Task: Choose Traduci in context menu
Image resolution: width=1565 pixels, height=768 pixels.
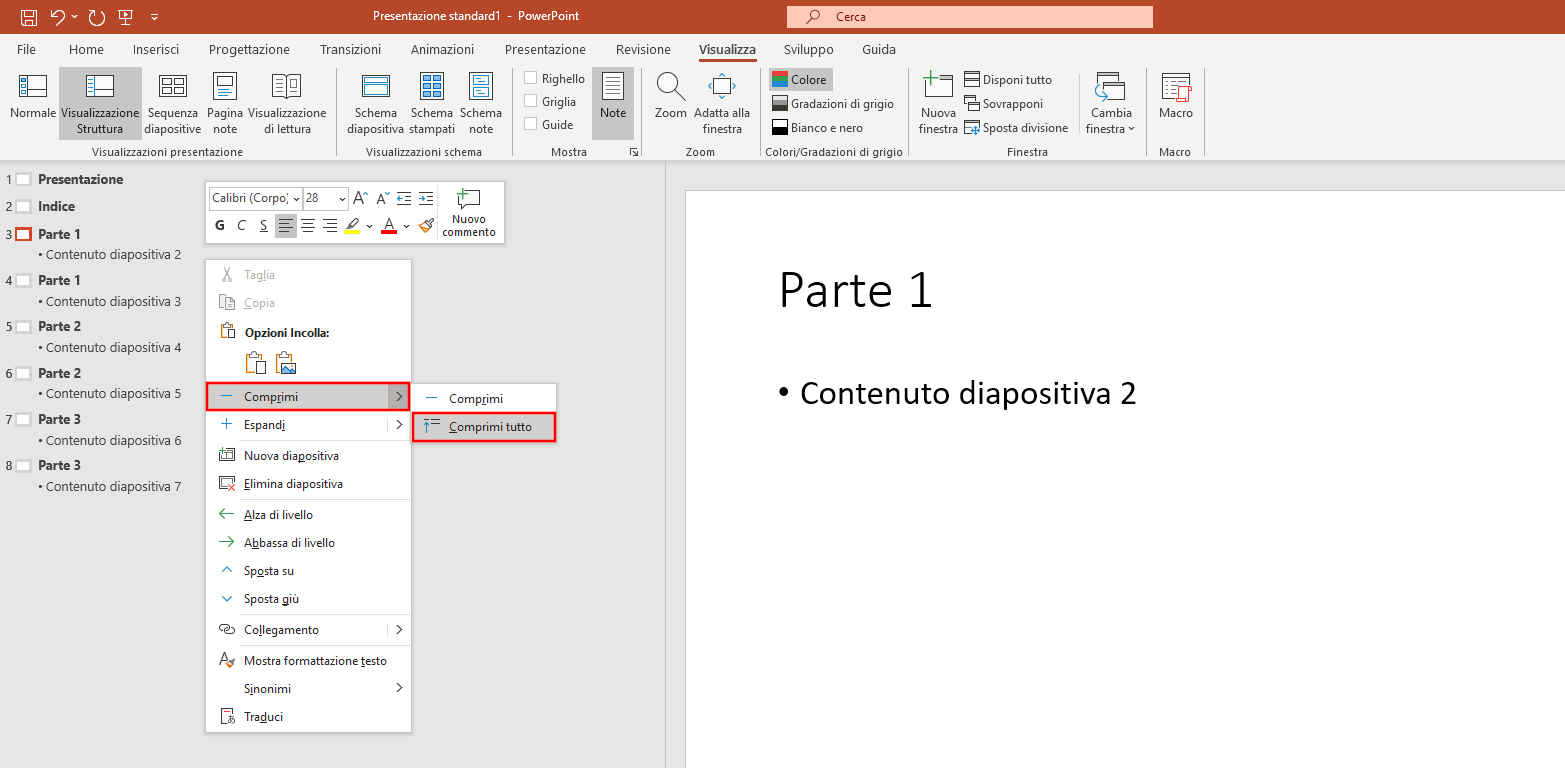Action: 308,716
